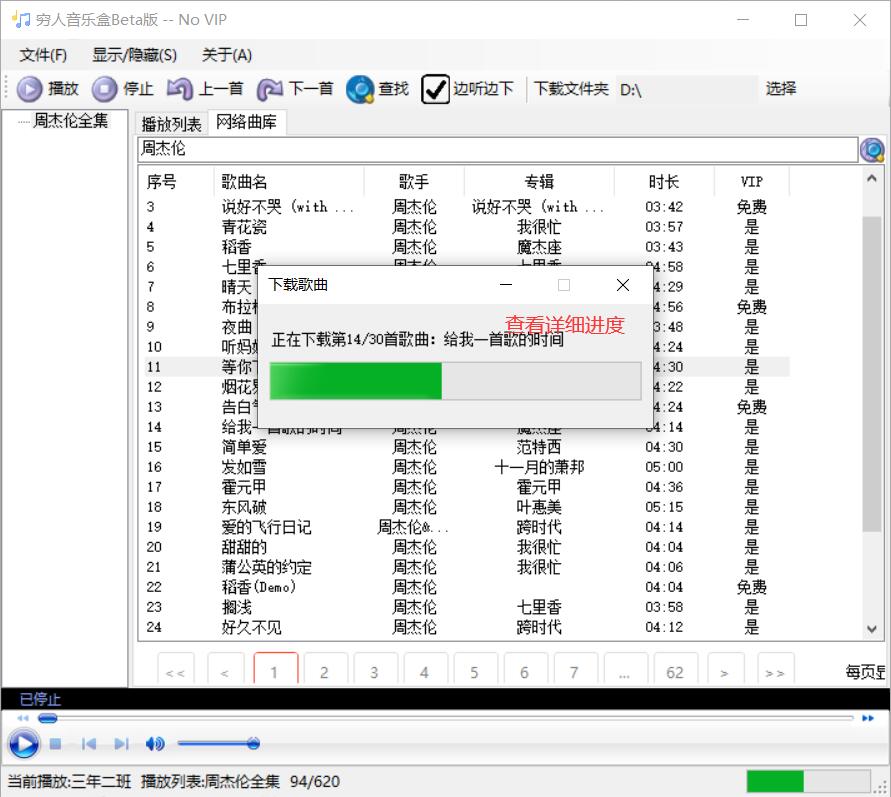This screenshot has height=797, width=891.
Task: Sort by the 专辑 column header
Action: 539,182
